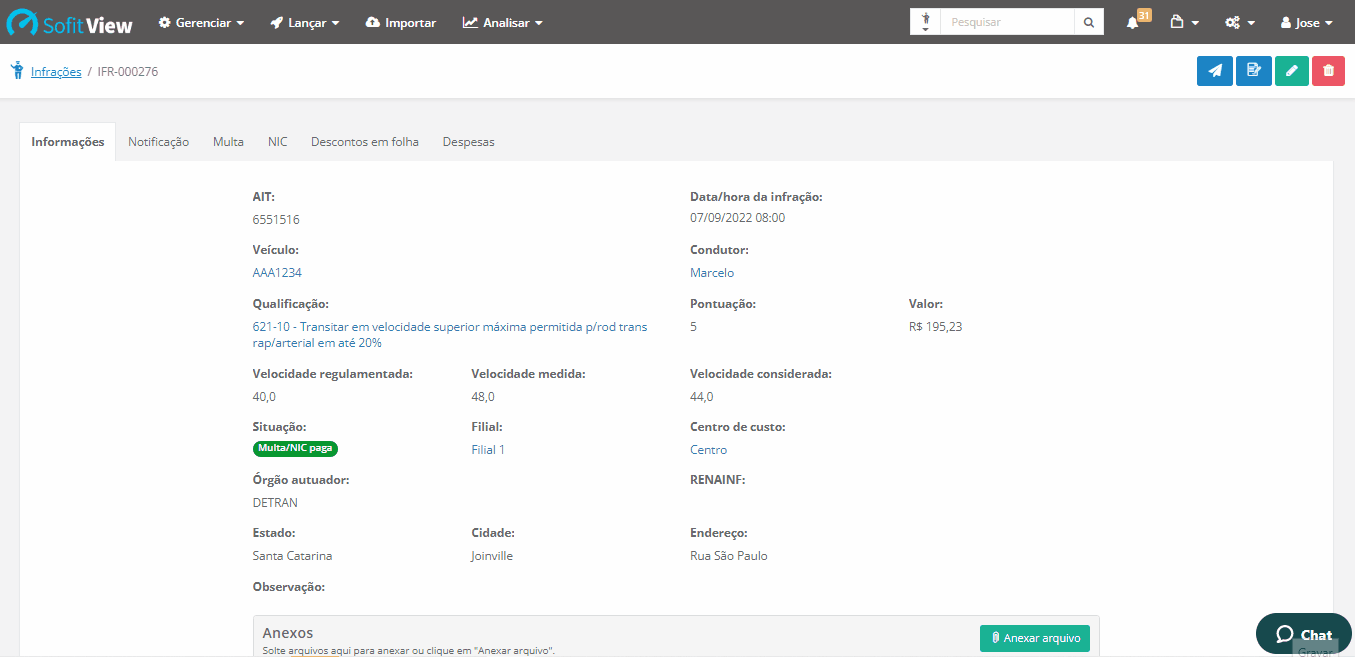Viewport: 1355px width, 657px height.
Task: Open the Descontos em folha tab
Action: (x=365, y=142)
